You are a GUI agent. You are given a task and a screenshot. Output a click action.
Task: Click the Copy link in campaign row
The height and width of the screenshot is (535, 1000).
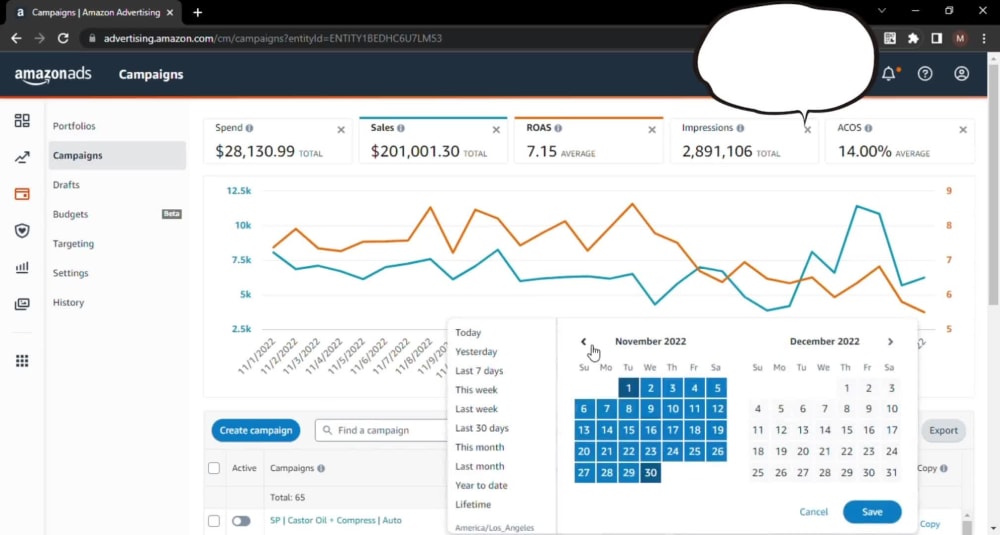(x=929, y=524)
